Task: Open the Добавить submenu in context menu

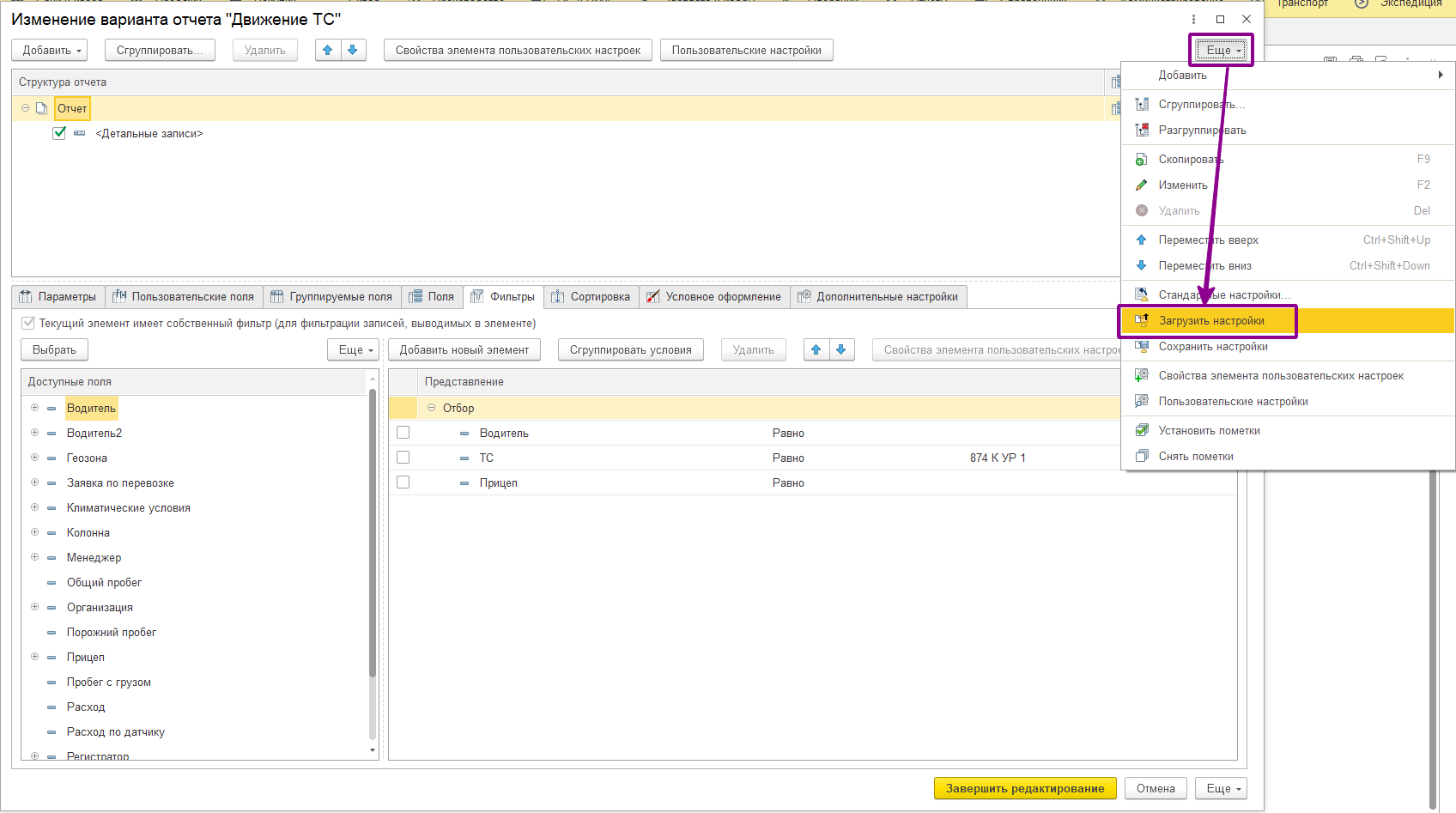Action: pos(1288,75)
